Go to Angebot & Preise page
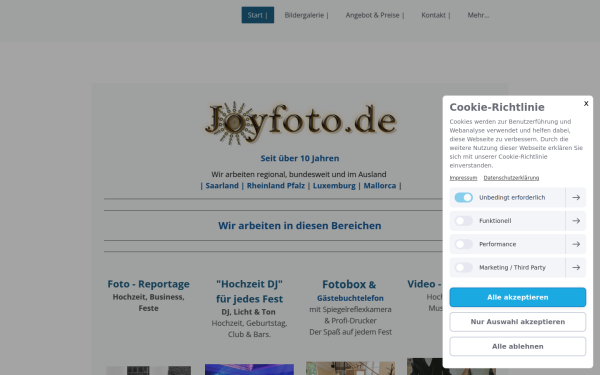This screenshot has height=375, width=600. [375, 15]
